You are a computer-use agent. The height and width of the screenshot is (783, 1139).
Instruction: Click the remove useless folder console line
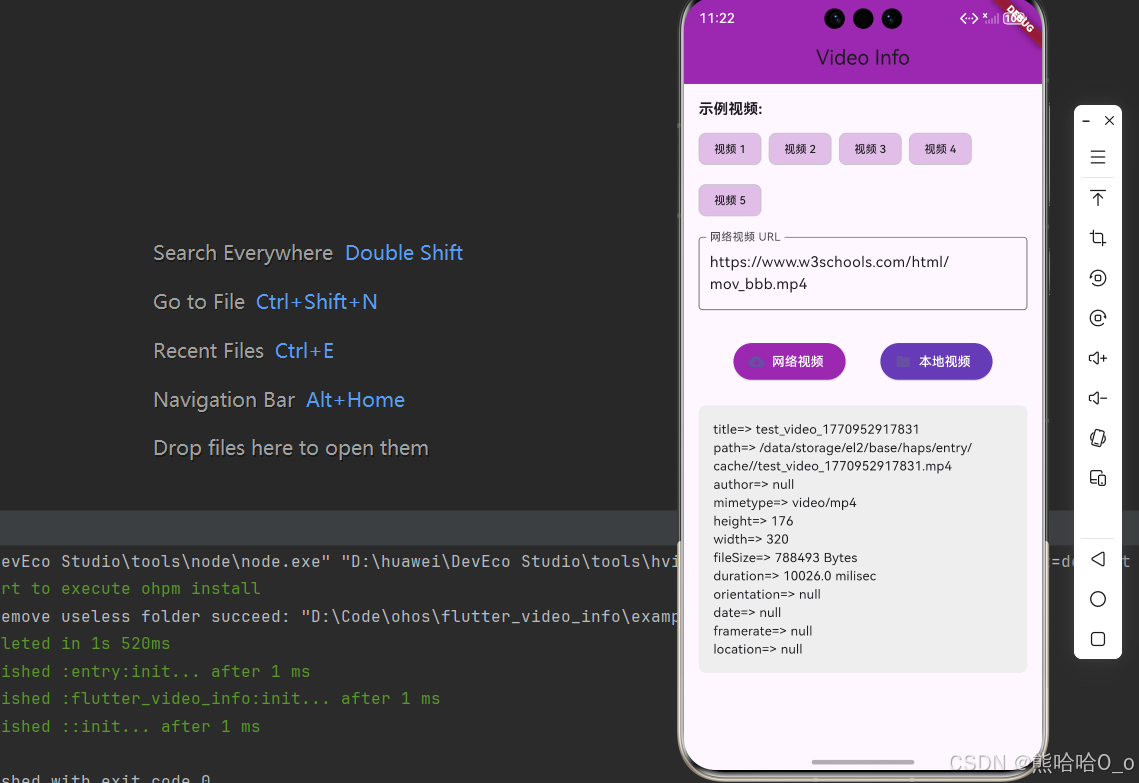pos(339,617)
